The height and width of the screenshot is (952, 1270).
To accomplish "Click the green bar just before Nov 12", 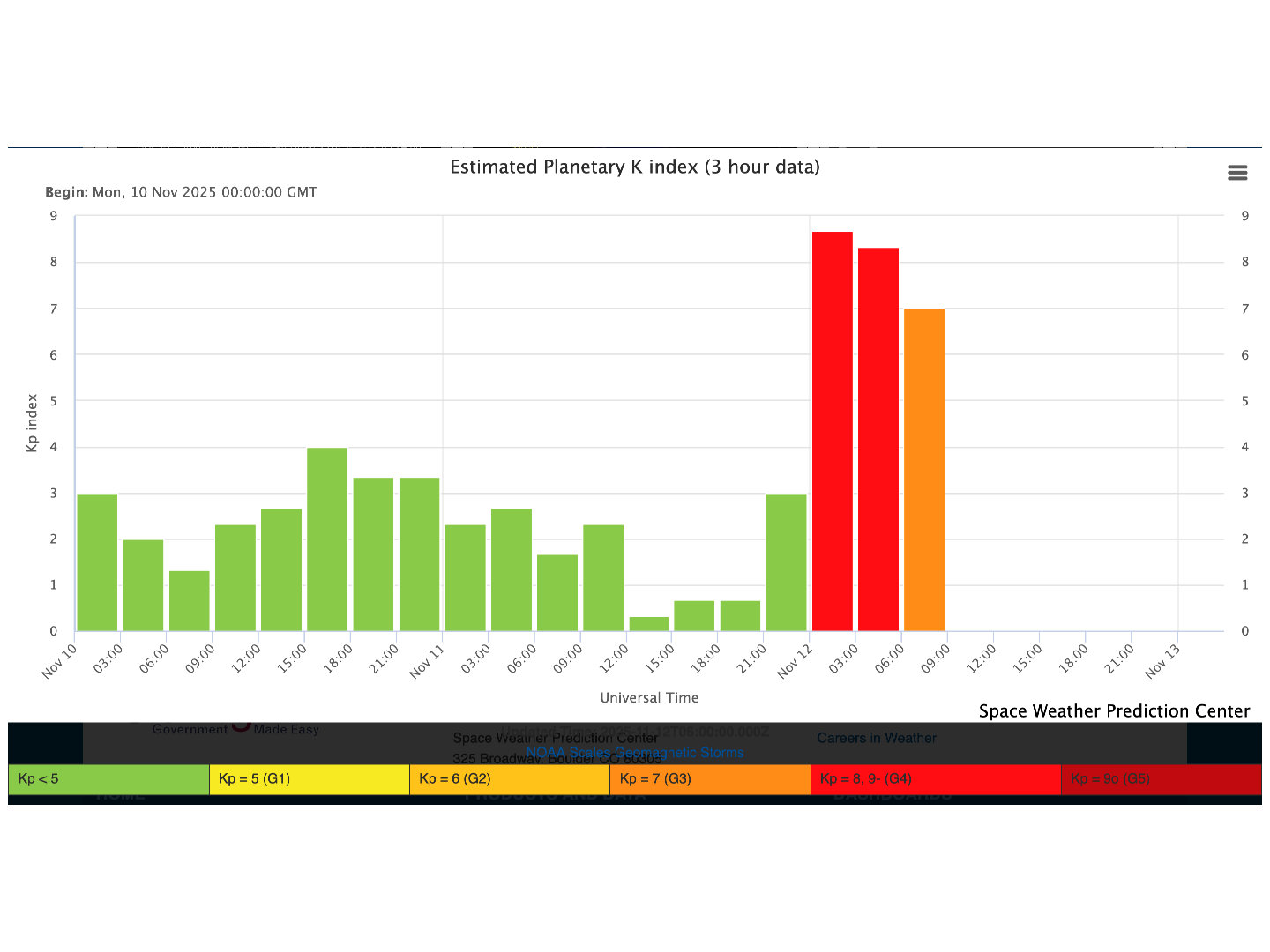I will point(786,562).
